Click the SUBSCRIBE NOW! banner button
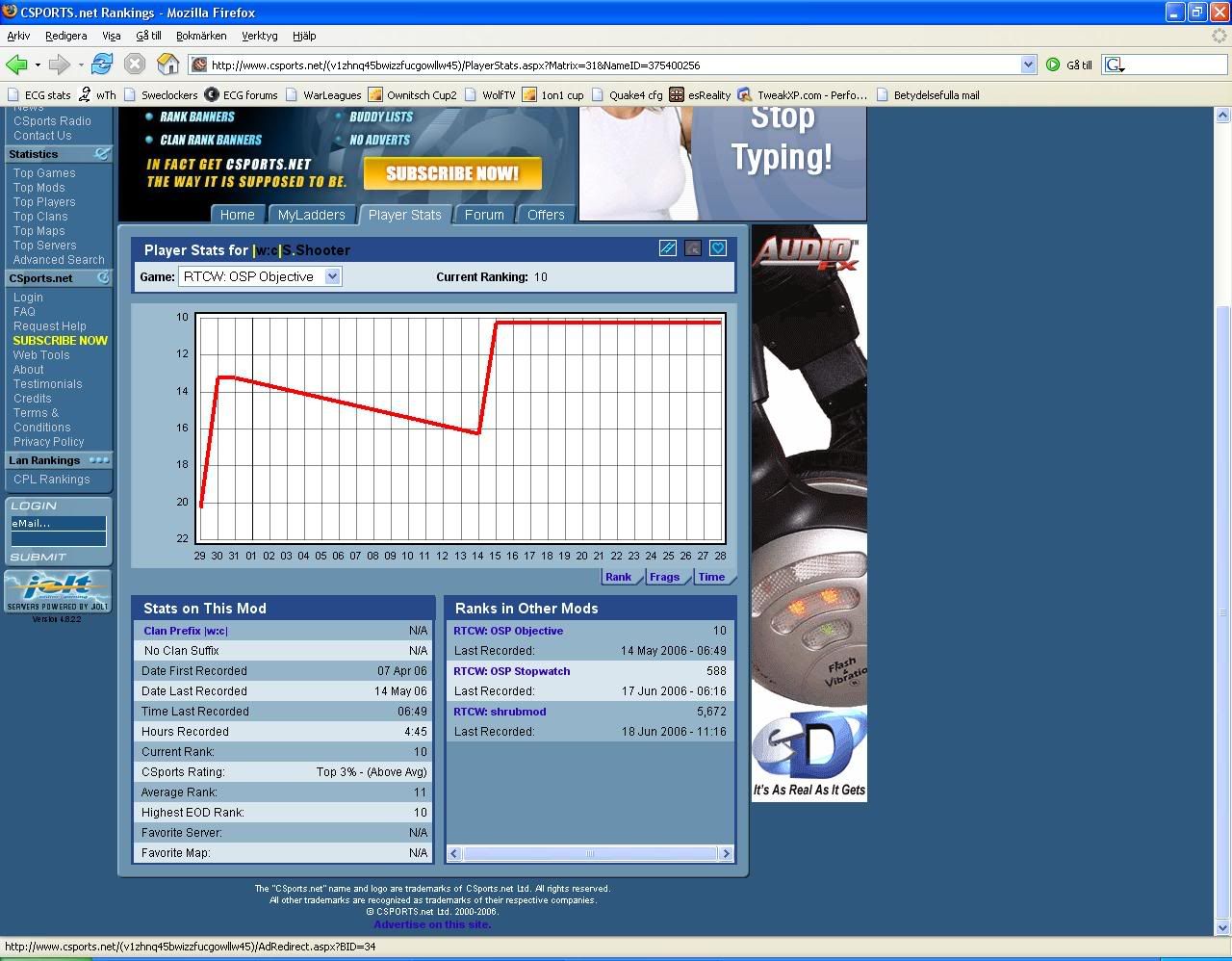The image size is (1232, 961). 452,173
